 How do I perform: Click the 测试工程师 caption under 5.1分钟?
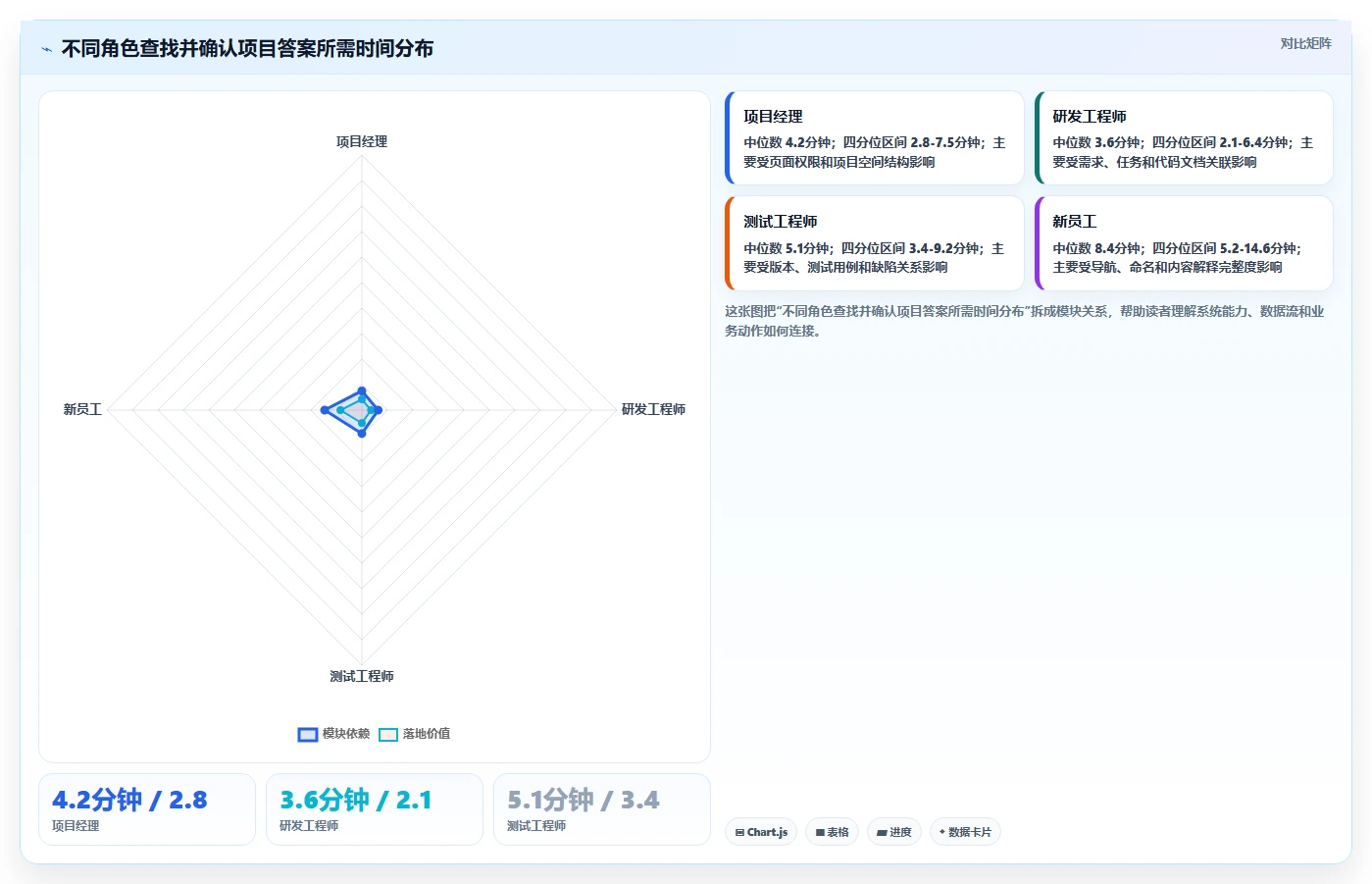[536, 826]
